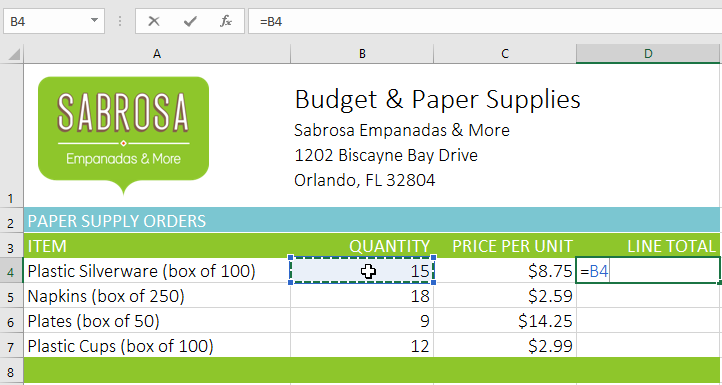722x385 pixels.
Task: Select row 7 header
Action: coord(12,346)
